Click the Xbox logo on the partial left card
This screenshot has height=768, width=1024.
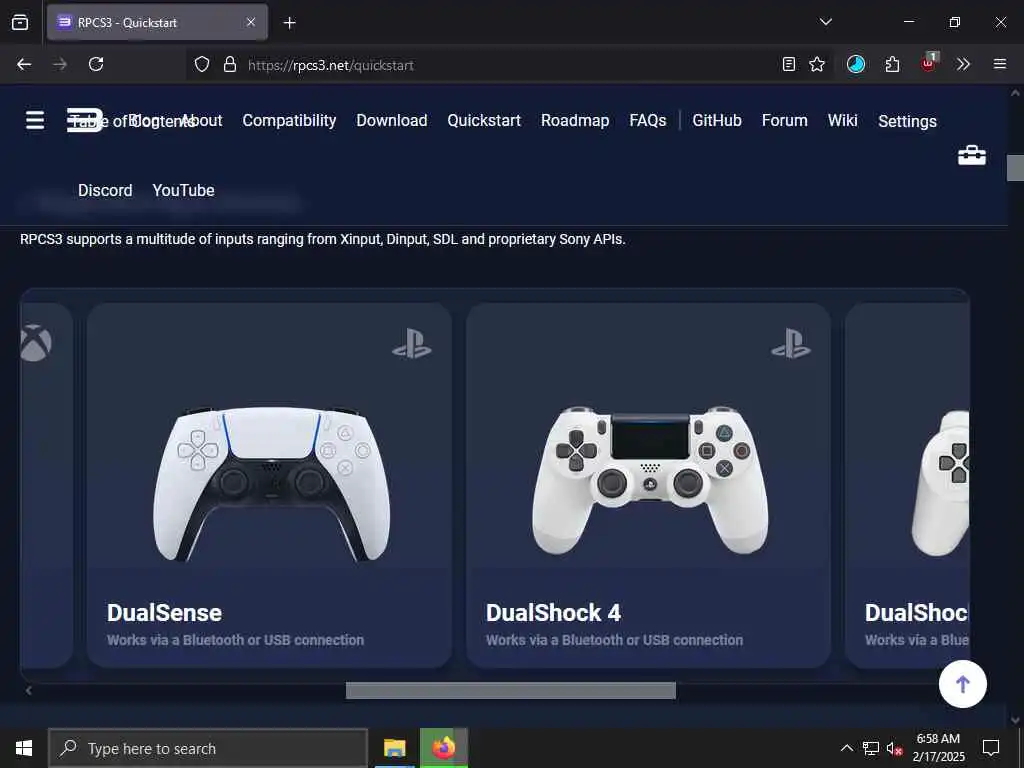[x=36, y=344]
